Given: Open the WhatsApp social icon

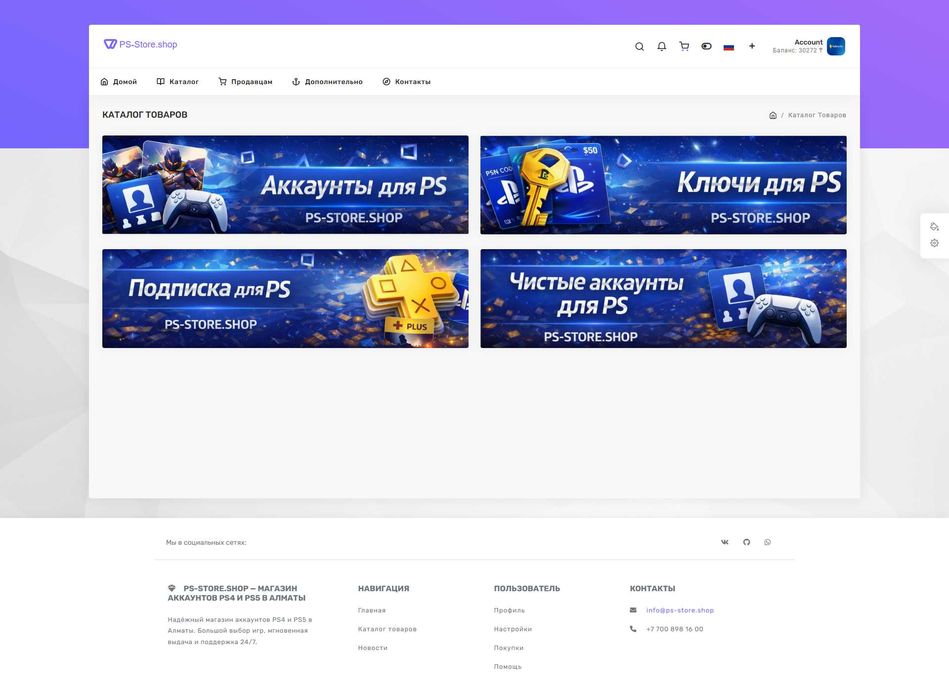Looking at the screenshot, I should tap(767, 542).
